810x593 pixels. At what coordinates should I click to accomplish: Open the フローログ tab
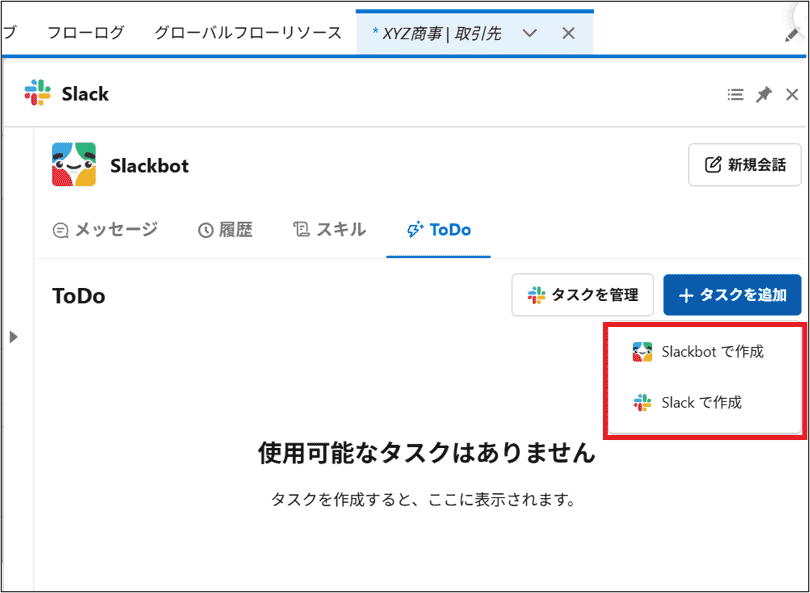click(86, 33)
